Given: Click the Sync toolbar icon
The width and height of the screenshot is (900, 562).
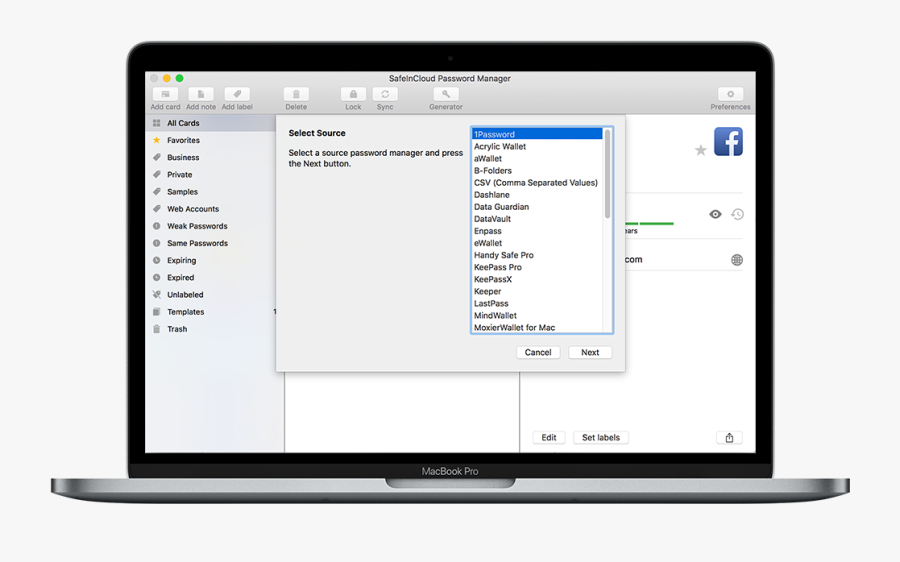Looking at the screenshot, I should 385,94.
